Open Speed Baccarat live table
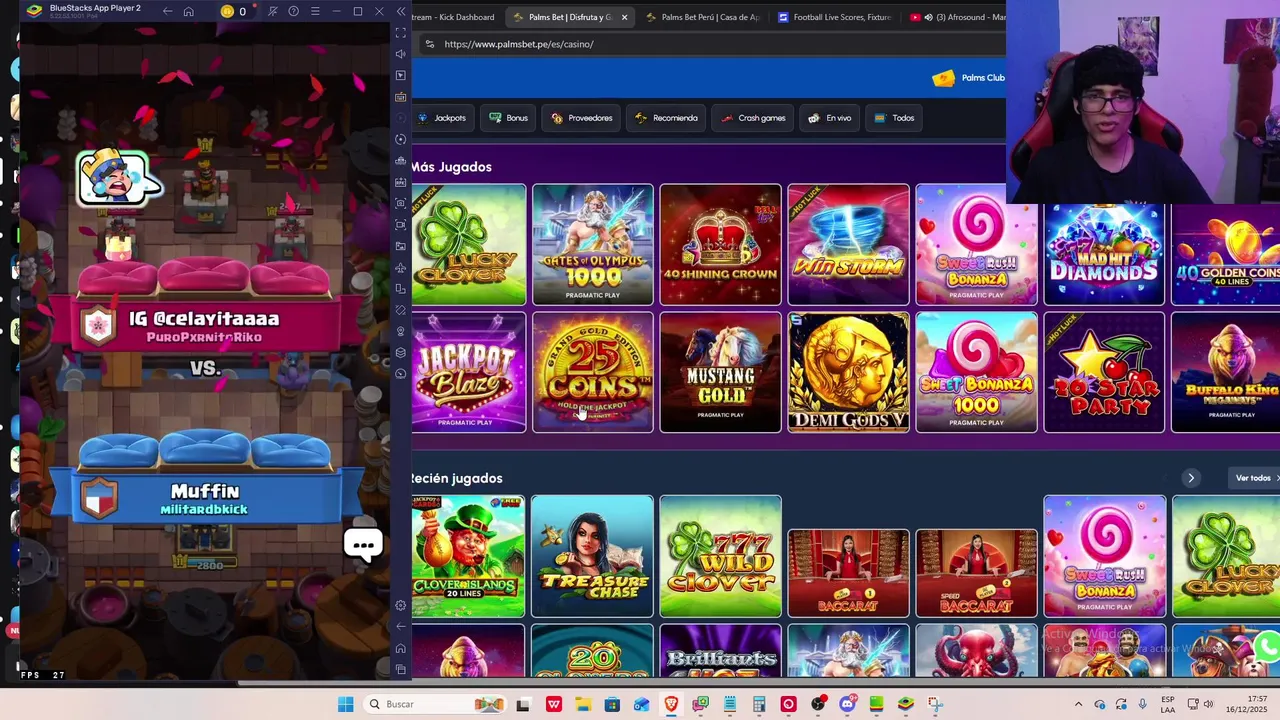The image size is (1280, 720). coord(976,572)
